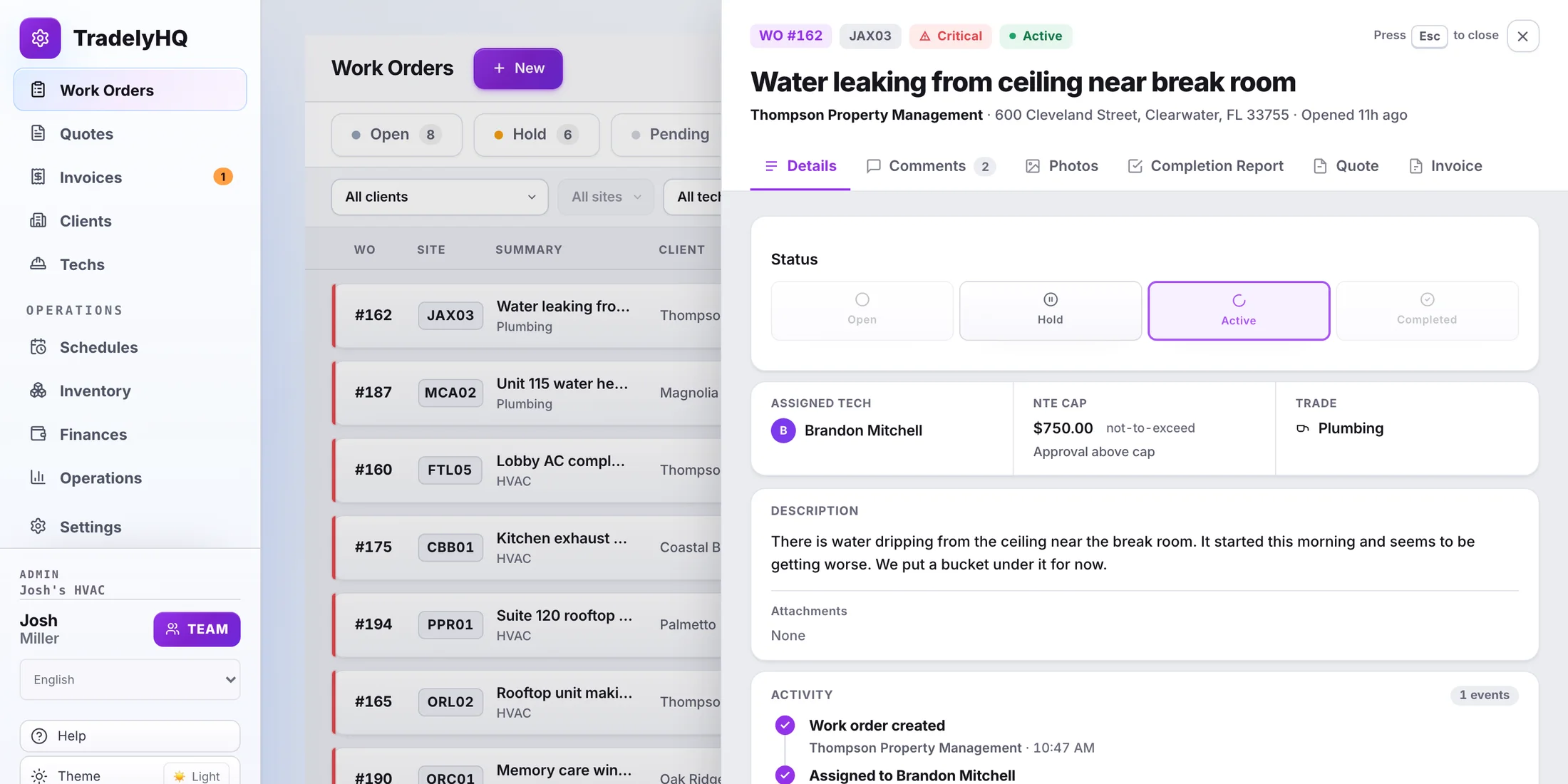Screen dimensions: 1568x784
Task: Toggle the Light theme switch
Action: click(197, 775)
